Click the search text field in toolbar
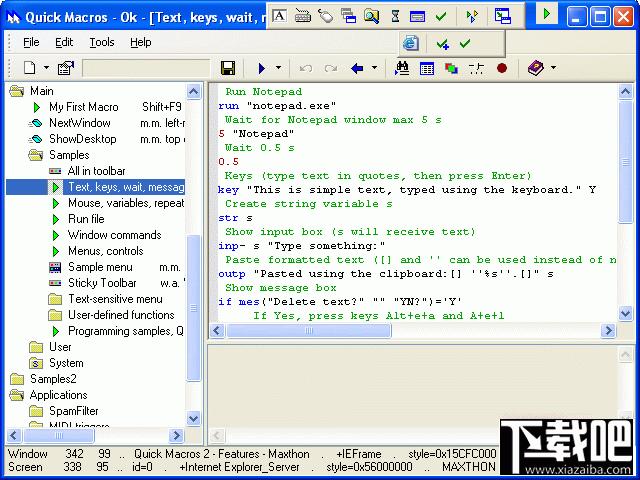The width and height of the screenshot is (640, 480). [146, 68]
